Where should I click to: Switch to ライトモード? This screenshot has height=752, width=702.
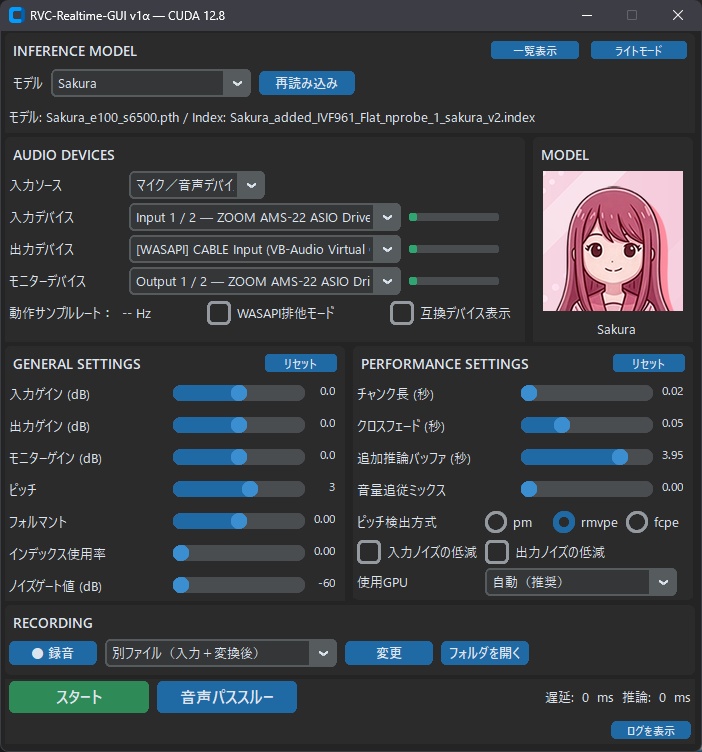tap(639, 50)
